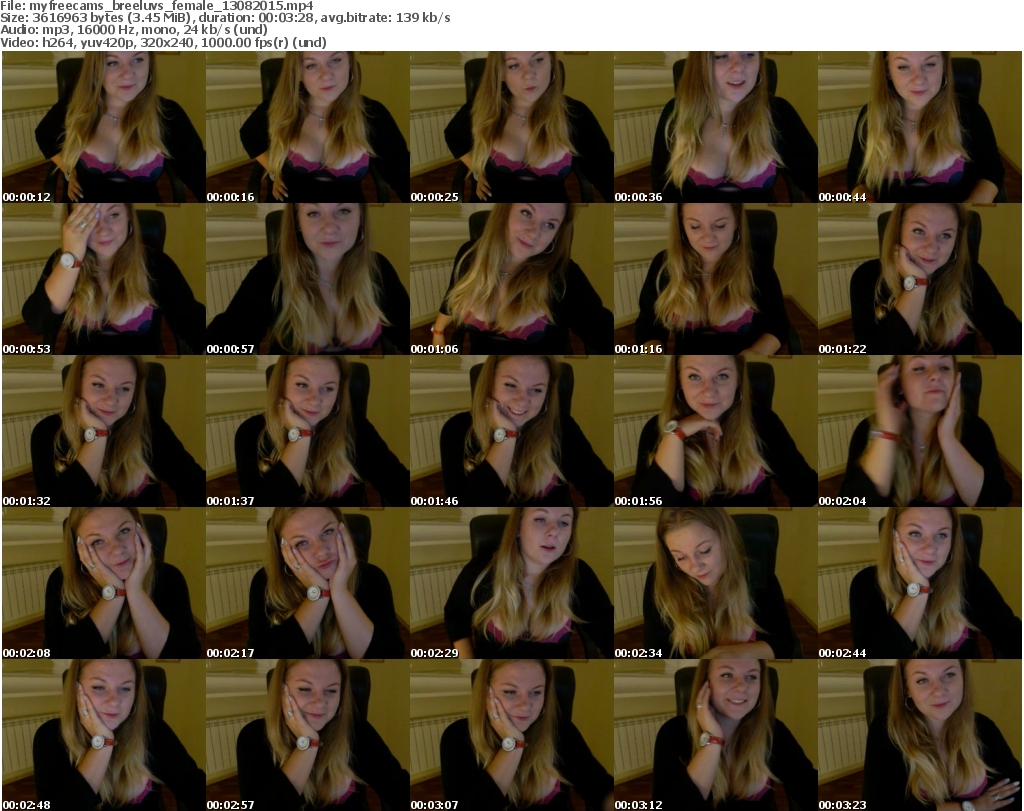Select the thumbnail stamped 00:00:53

coord(104,279)
